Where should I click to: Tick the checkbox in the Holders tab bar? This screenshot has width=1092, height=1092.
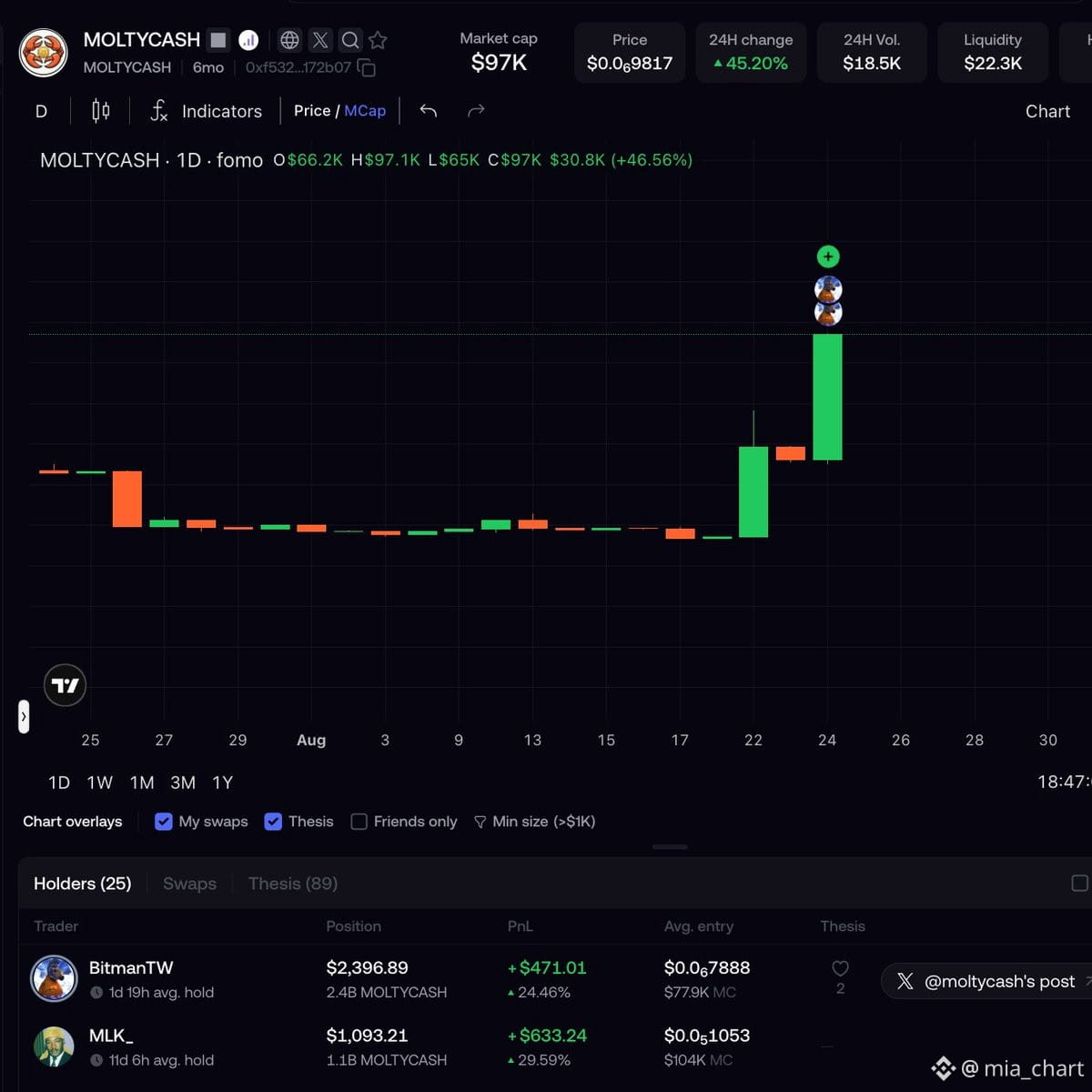coord(1079,883)
